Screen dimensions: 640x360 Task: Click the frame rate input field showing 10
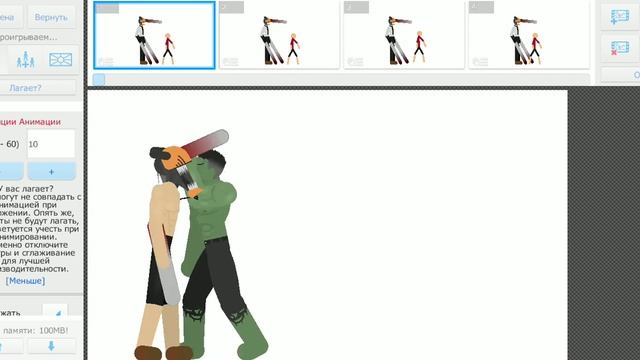51,144
